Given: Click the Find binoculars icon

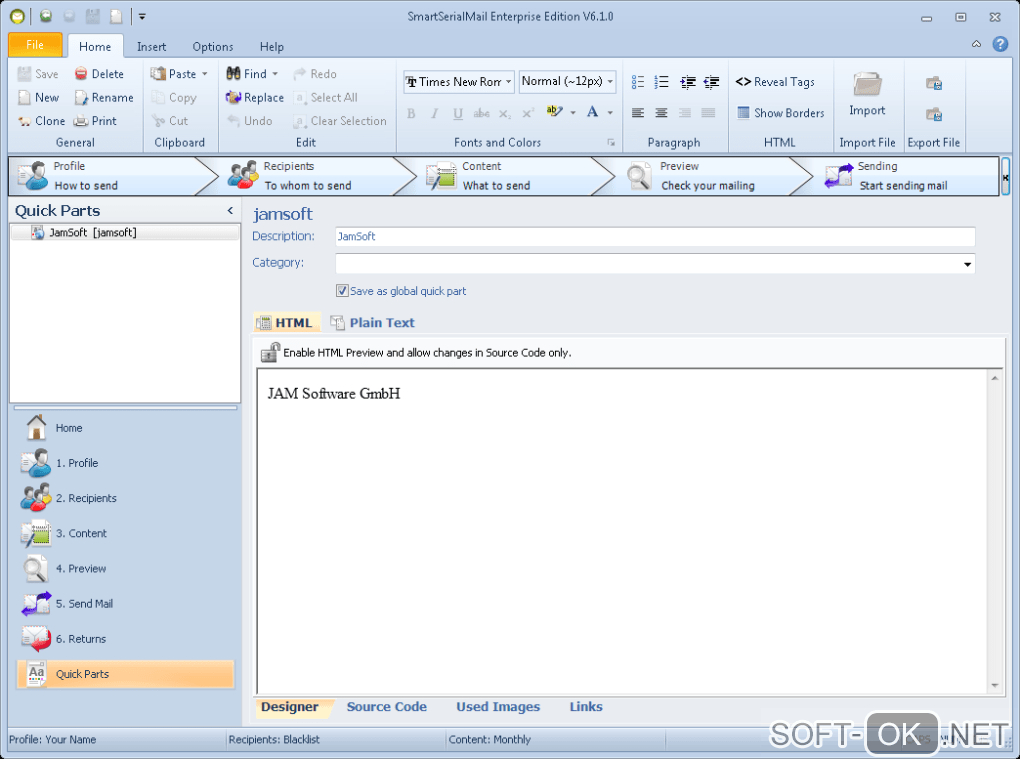Looking at the screenshot, I should click(x=234, y=74).
